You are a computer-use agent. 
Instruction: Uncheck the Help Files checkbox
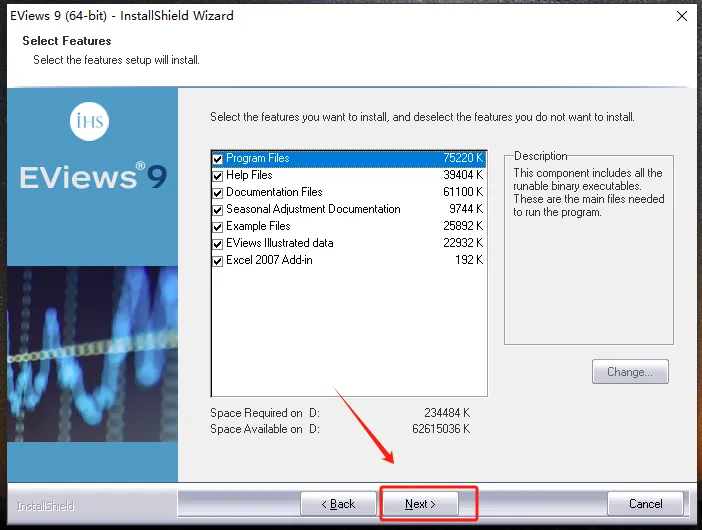(x=218, y=176)
